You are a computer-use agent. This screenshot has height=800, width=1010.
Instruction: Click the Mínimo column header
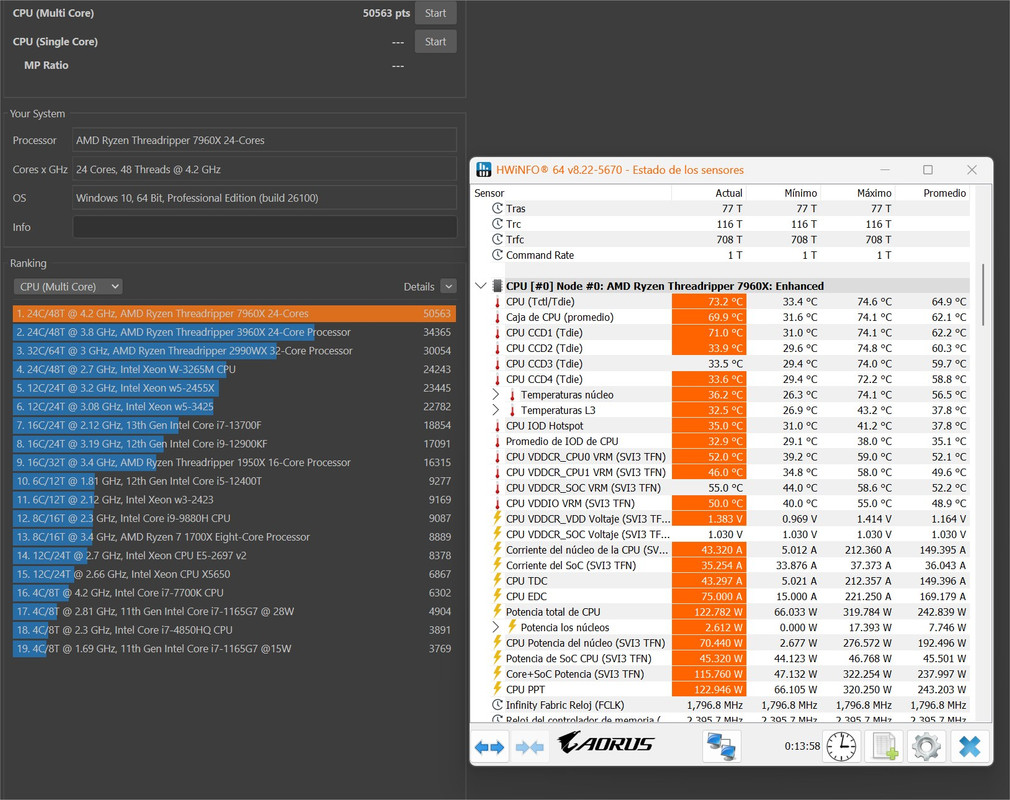click(783, 193)
